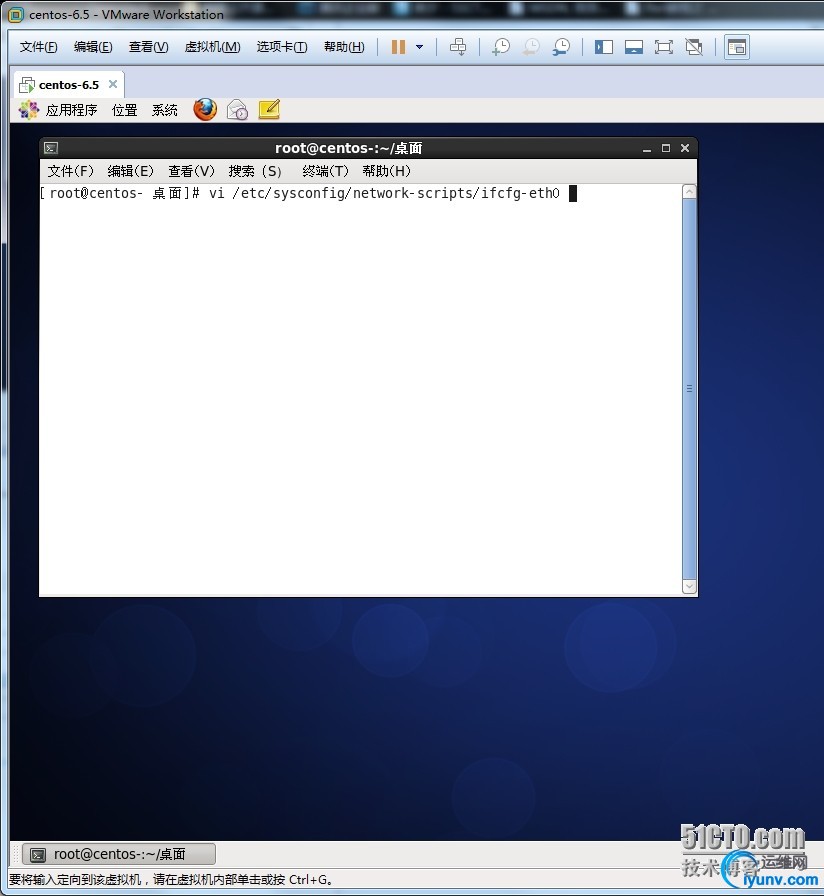Viewport: 824px width, 896px height.
Task: Launch Firefox from the CentOS panel
Action: pyautogui.click(x=205, y=110)
